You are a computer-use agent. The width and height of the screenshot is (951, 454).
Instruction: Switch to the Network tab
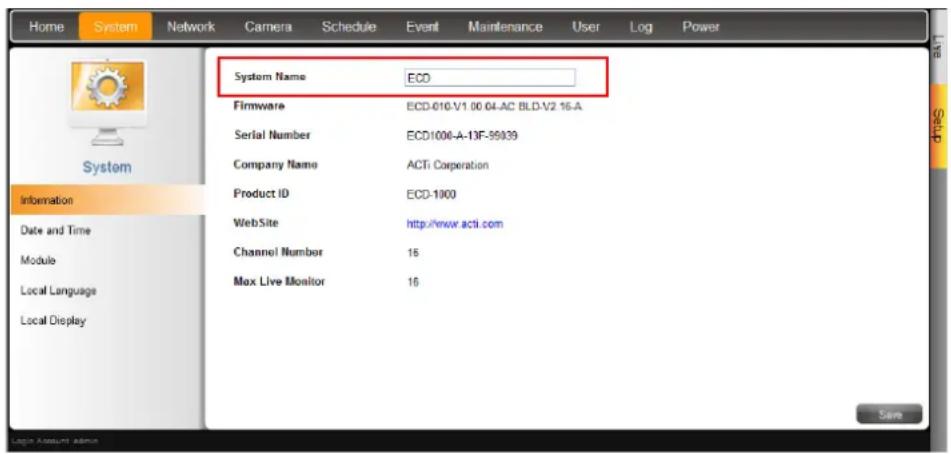point(191,27)
